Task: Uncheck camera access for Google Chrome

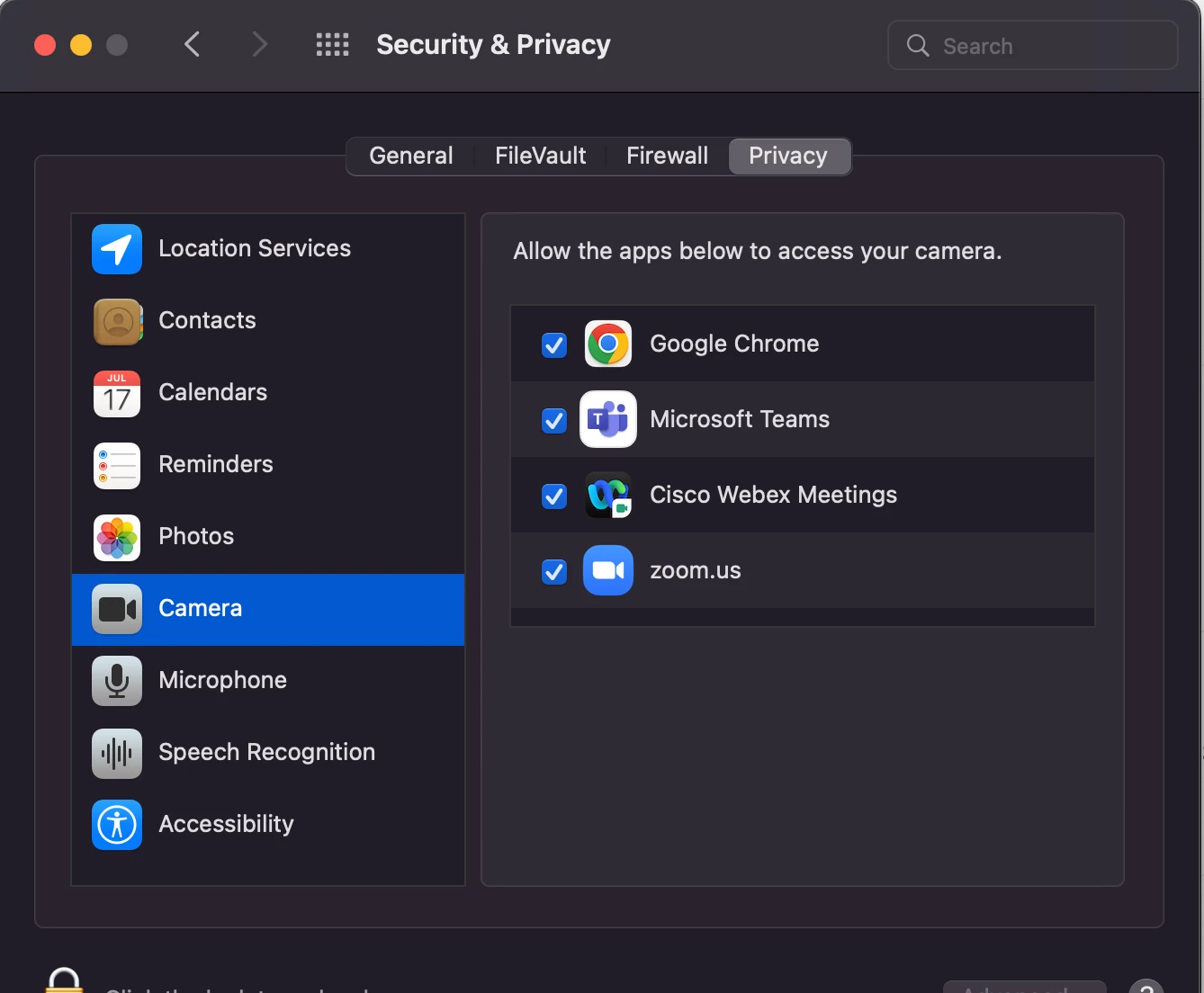Action: click(554, 344)
